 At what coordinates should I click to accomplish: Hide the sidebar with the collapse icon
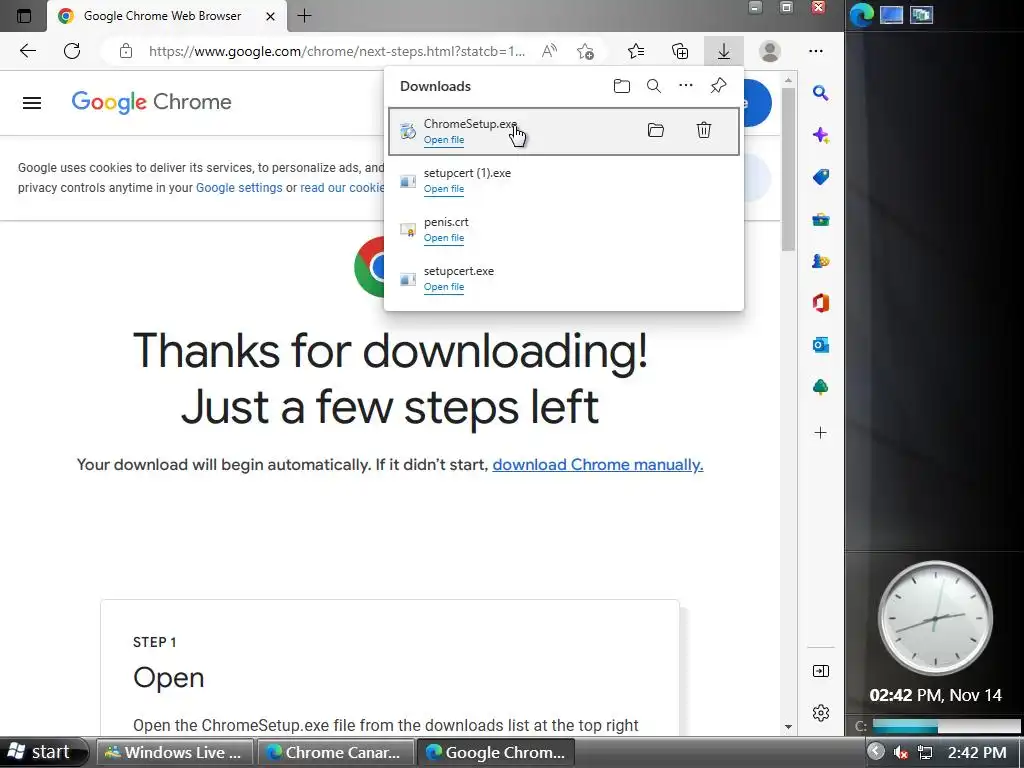coord(821,671)
